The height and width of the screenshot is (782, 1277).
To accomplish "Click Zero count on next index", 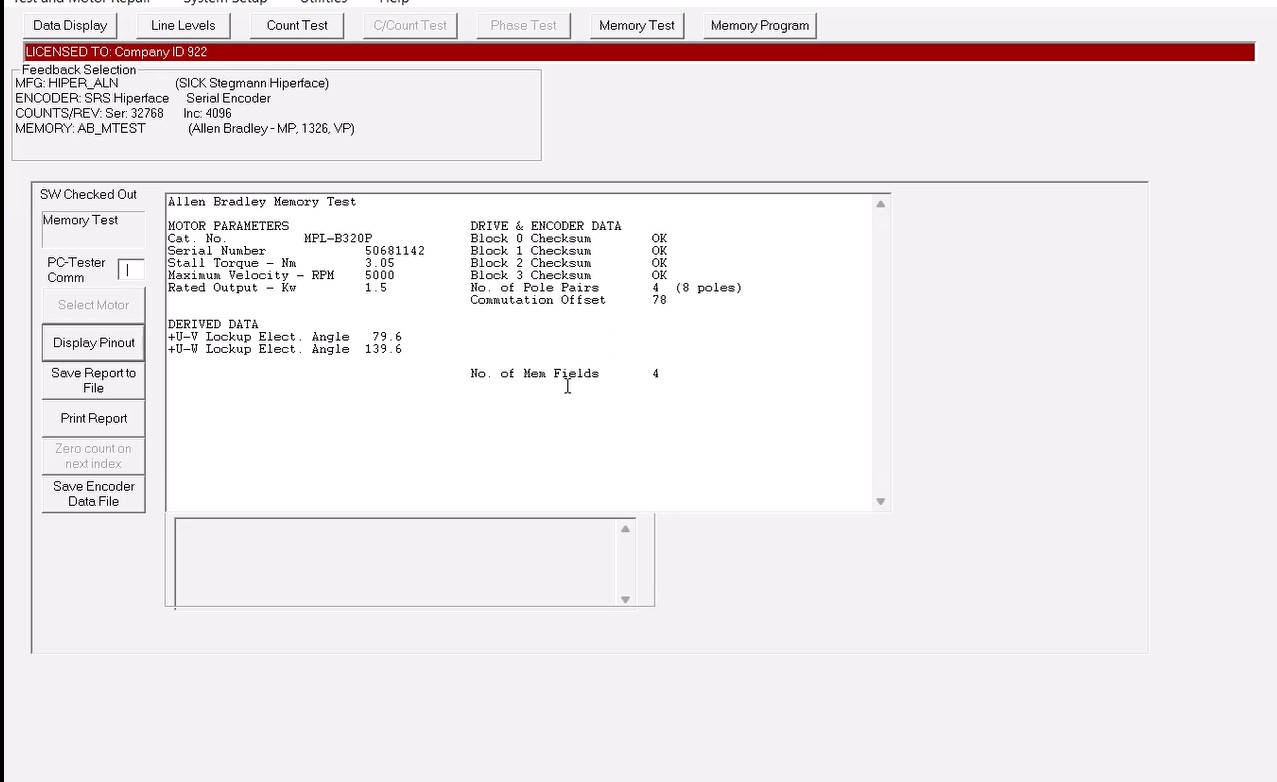I will [93, 456].
